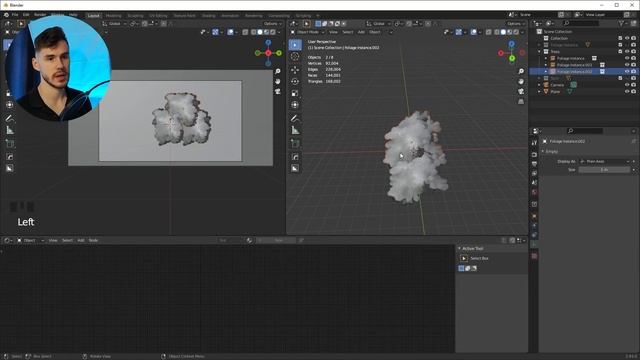
Task: Open the Render menu
Action: pyautogui.click(x=40, y=15)
